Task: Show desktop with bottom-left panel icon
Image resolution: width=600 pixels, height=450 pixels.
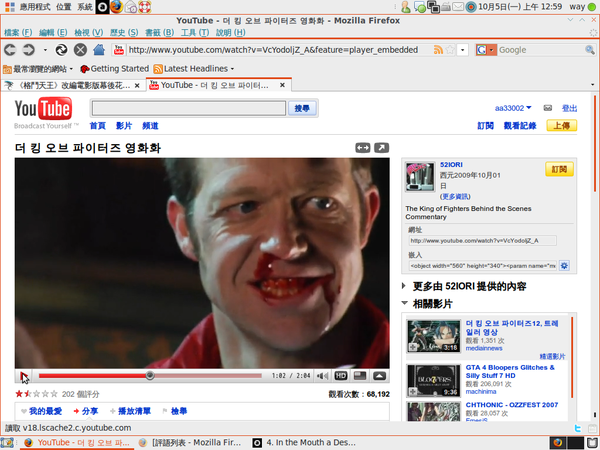Action: [x=7, y=443]
